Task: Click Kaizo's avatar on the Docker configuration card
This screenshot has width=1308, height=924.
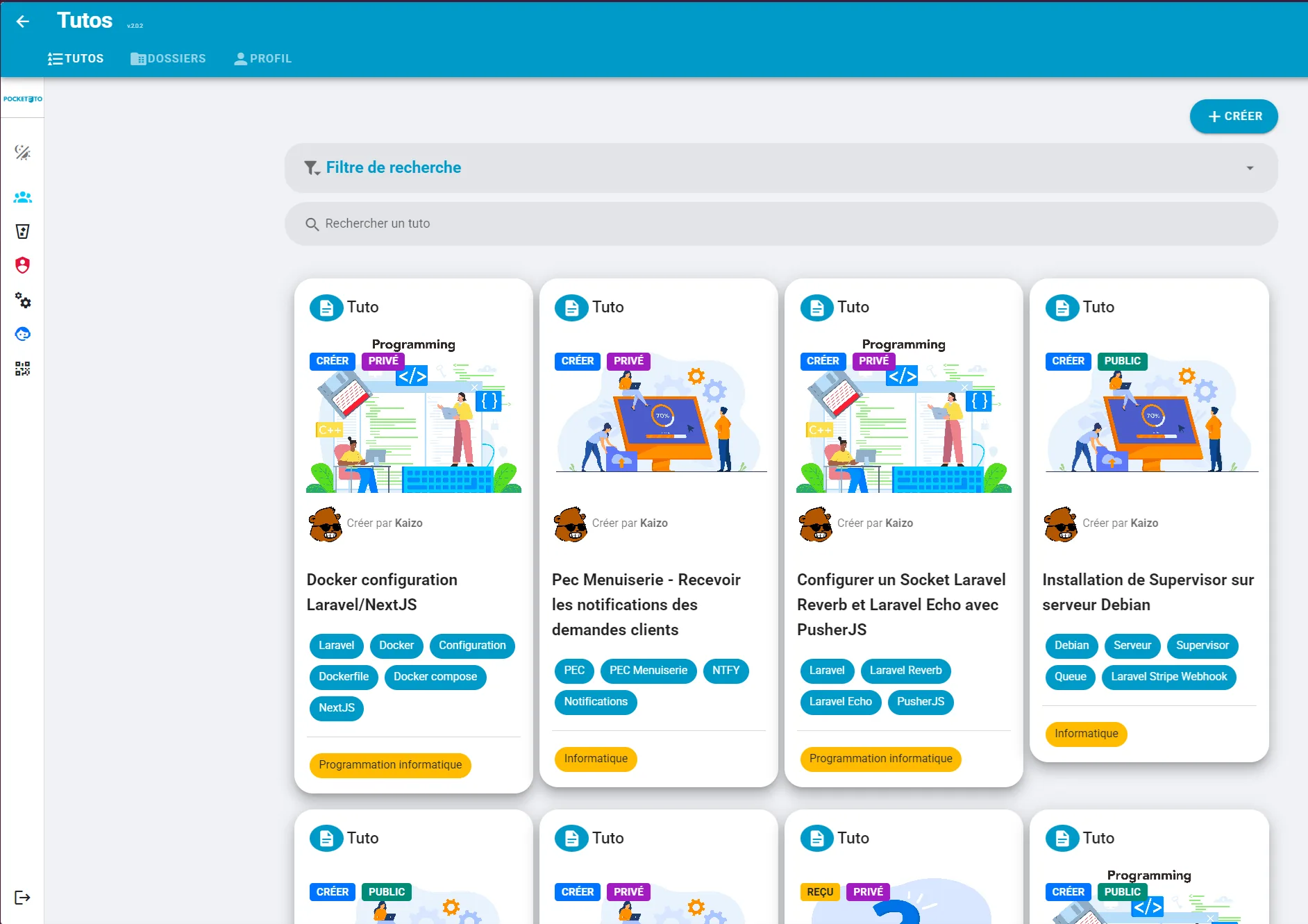Action: 326,524
